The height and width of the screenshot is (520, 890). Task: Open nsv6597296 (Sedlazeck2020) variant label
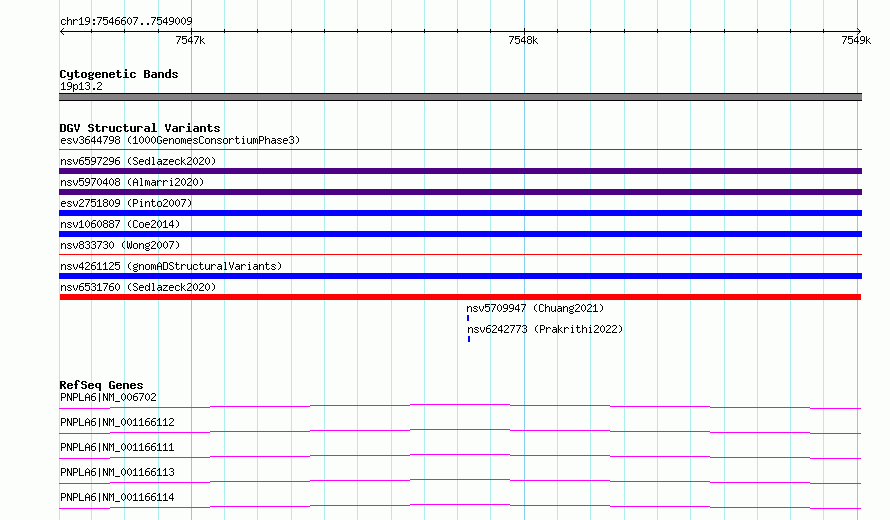[x=138, y=161]
